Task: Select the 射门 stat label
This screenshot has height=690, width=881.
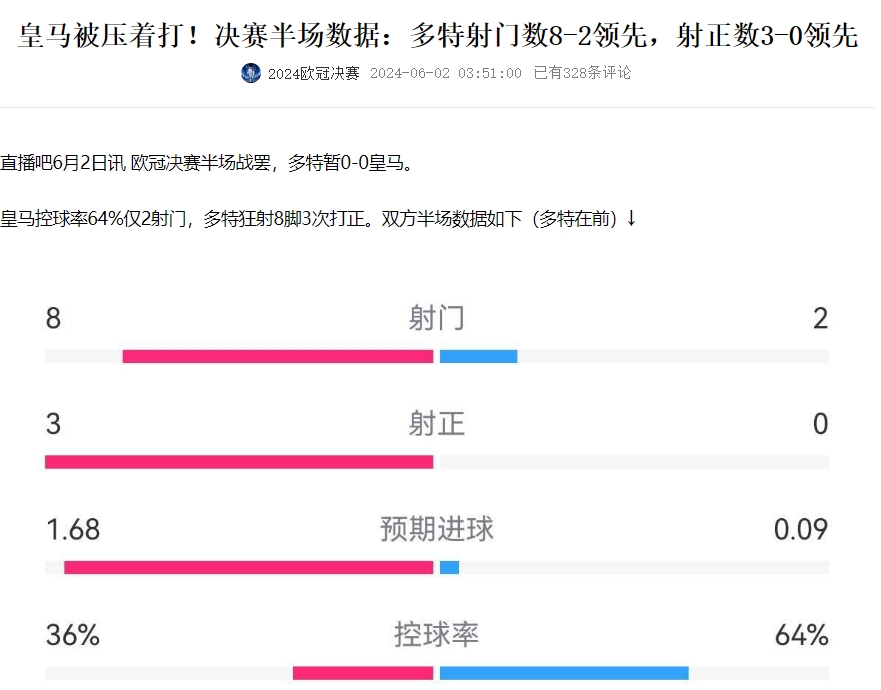Action: [437, 319]
